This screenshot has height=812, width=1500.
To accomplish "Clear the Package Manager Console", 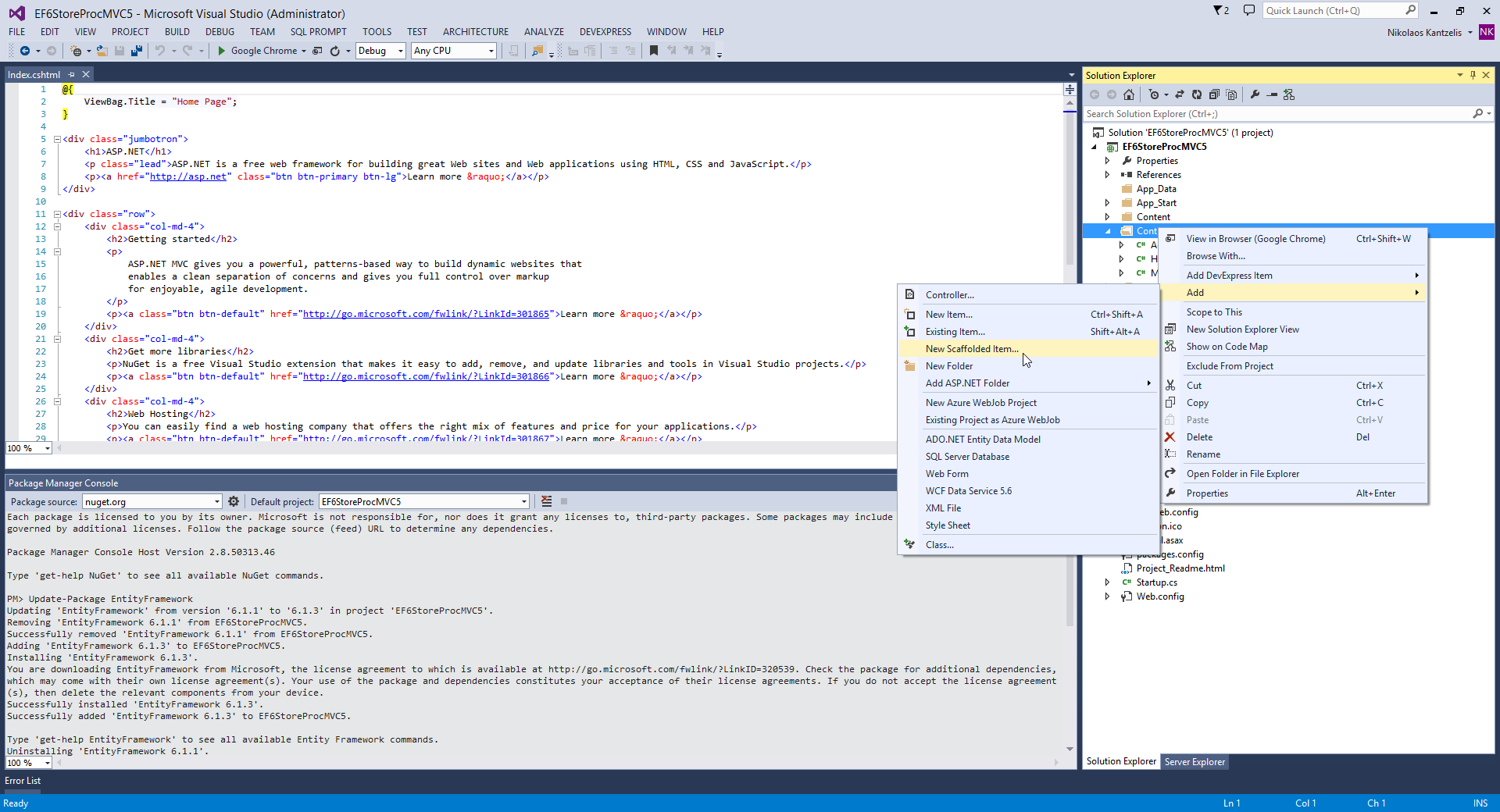I will click(x=547, y=501).
